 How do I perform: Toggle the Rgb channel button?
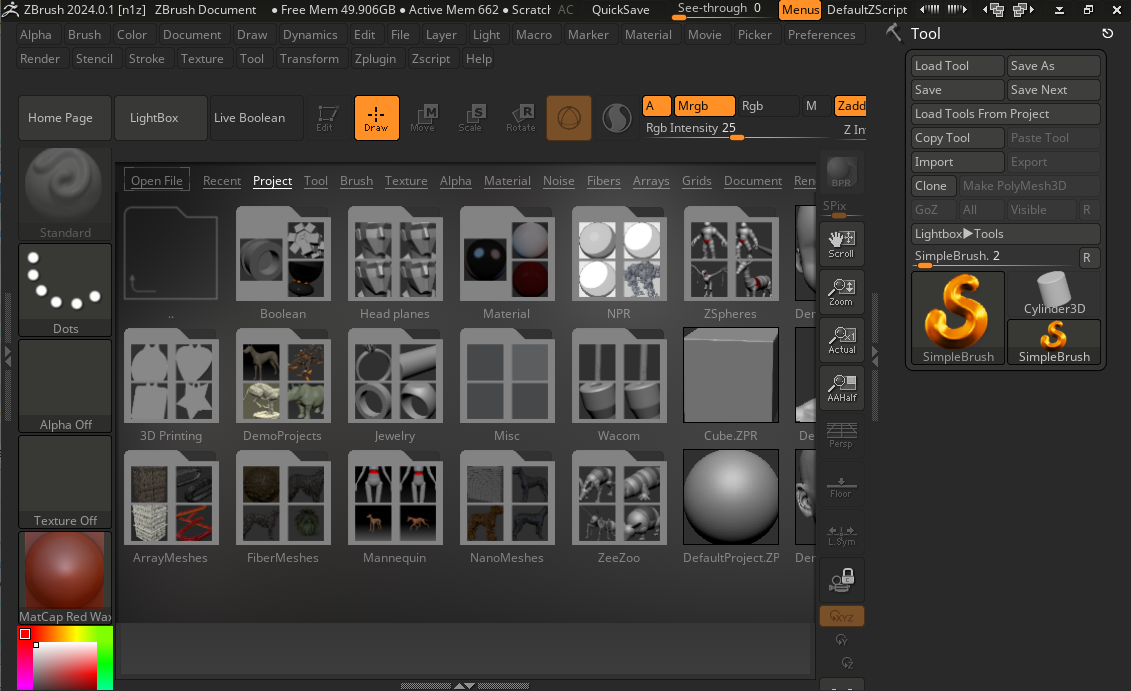(x=767, y=106)
